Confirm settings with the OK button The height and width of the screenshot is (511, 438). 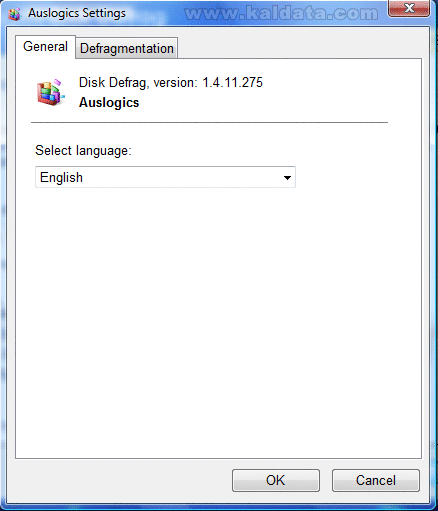click(x=276, y=480)
